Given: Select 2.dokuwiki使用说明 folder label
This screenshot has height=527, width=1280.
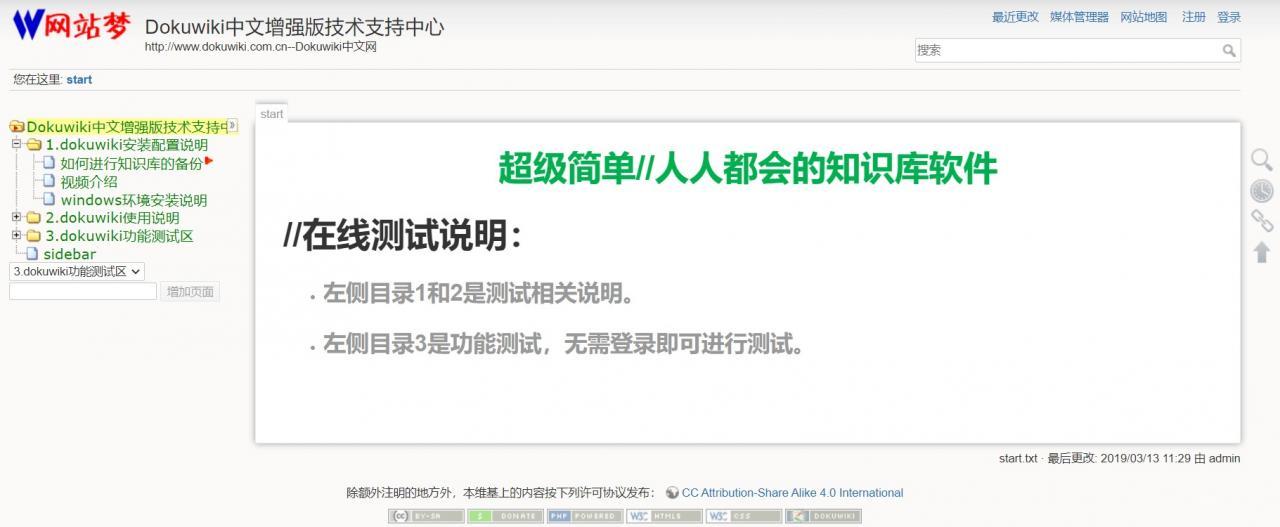Looking at the screenshot, I should (x=112, y=218).
